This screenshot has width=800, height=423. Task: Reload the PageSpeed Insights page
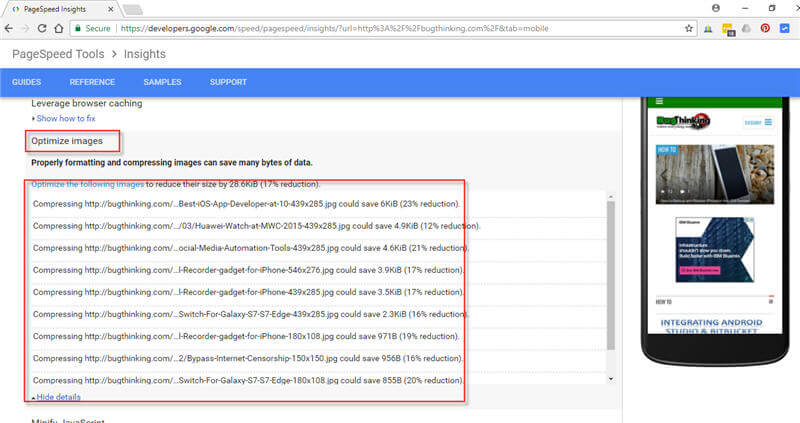42,29
